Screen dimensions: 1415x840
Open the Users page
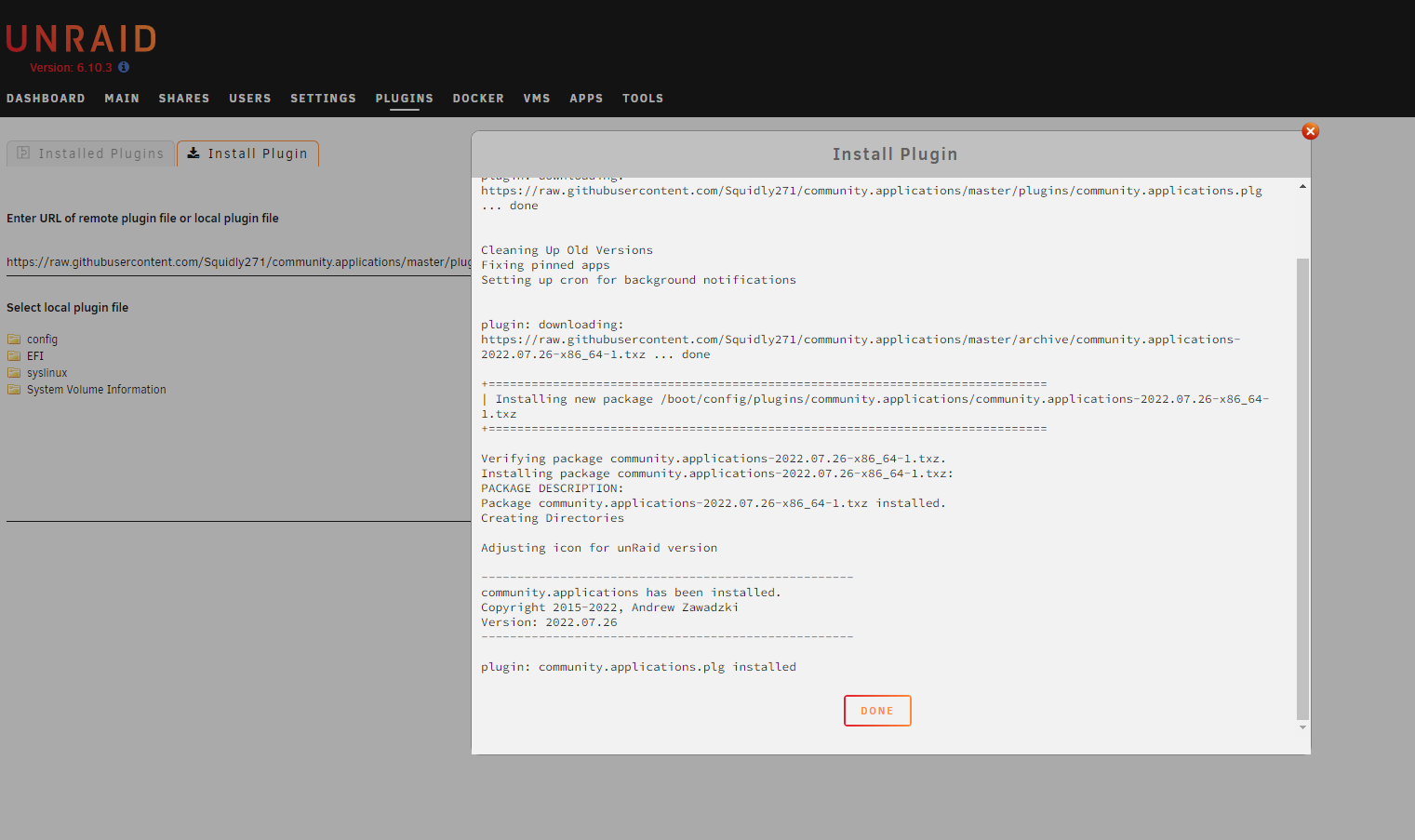[250, 99]
